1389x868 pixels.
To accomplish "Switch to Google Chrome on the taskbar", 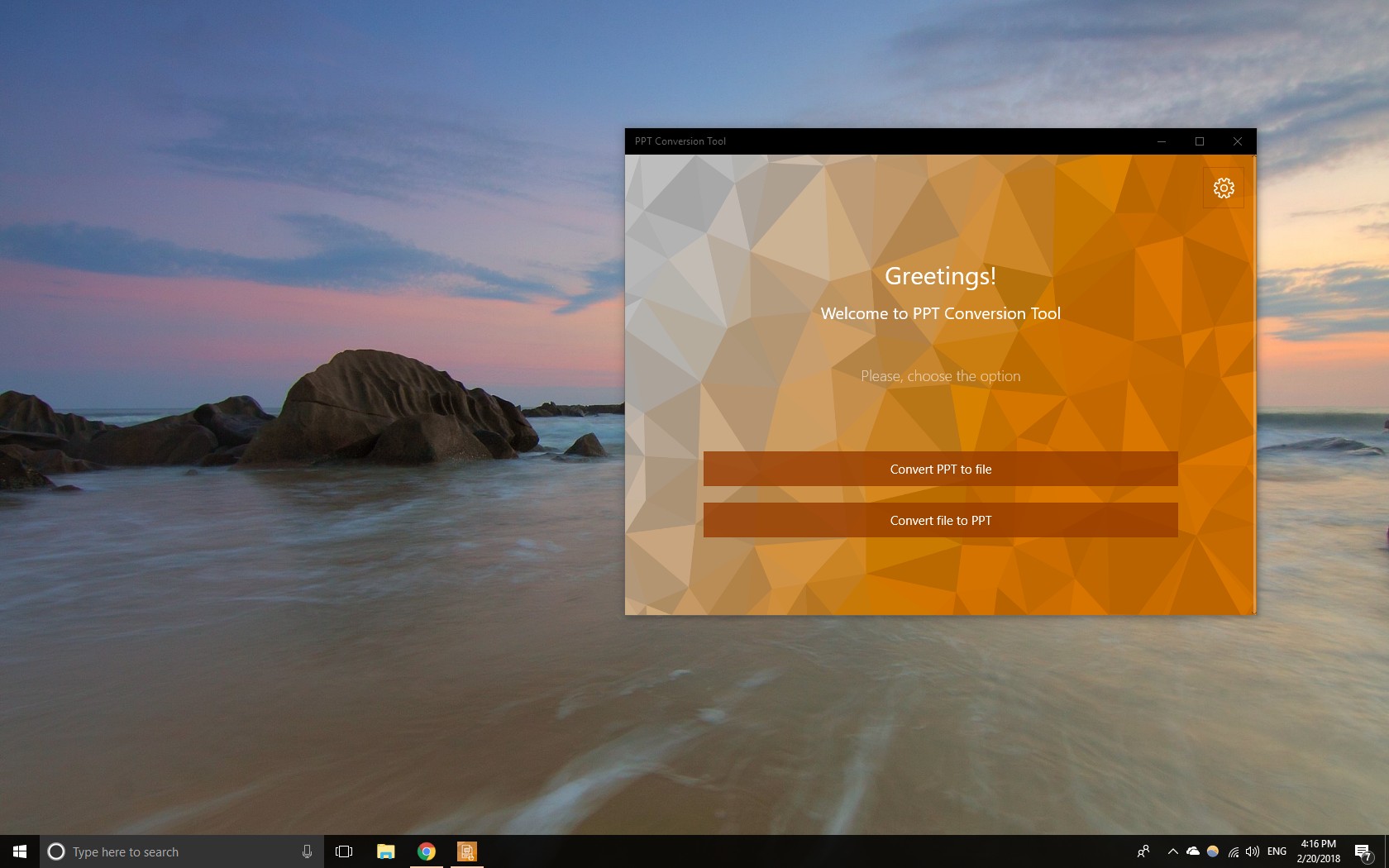I will (427, 851).
